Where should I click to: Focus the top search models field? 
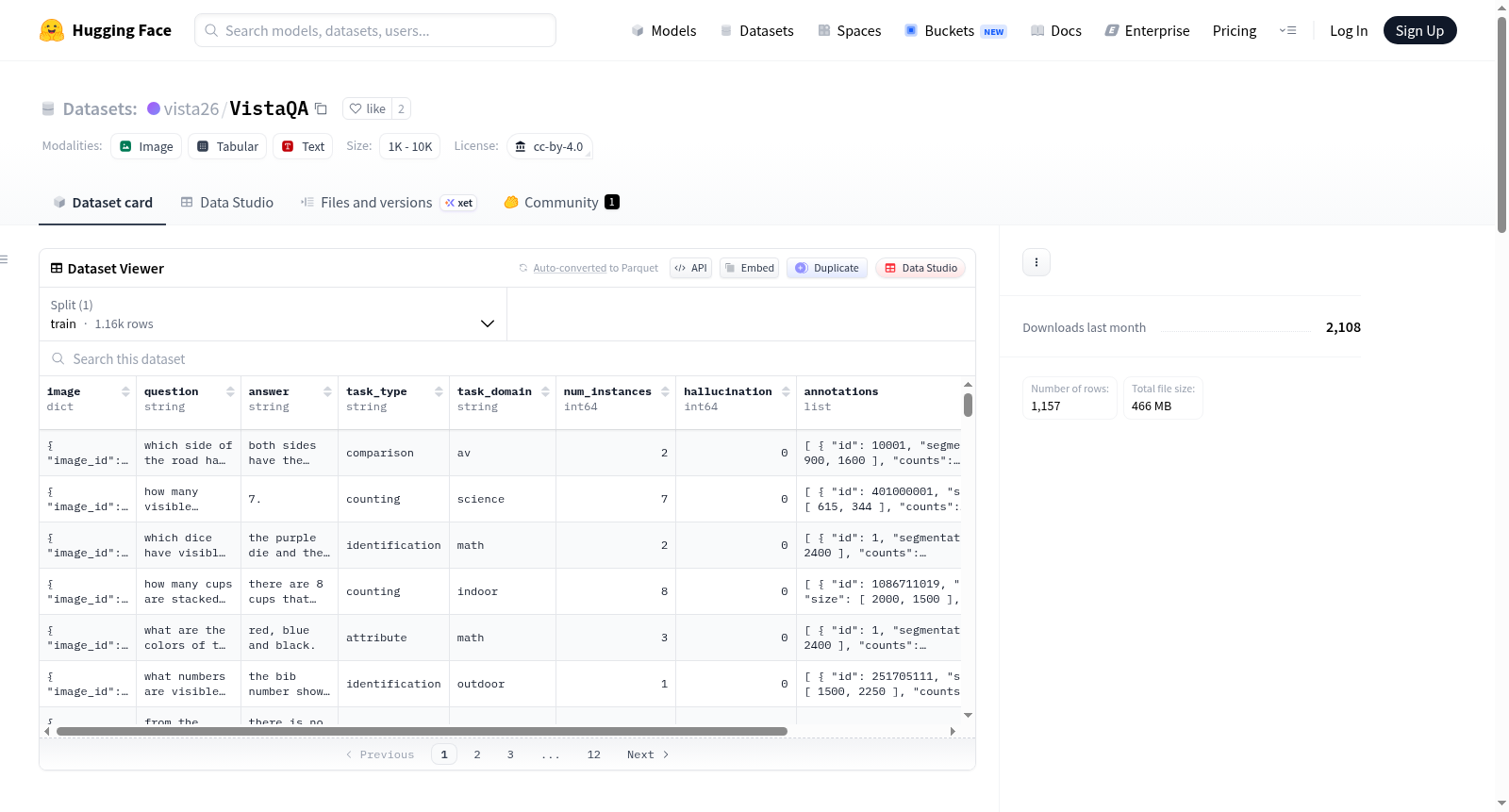pyautogui.click(x=375, y=30)
